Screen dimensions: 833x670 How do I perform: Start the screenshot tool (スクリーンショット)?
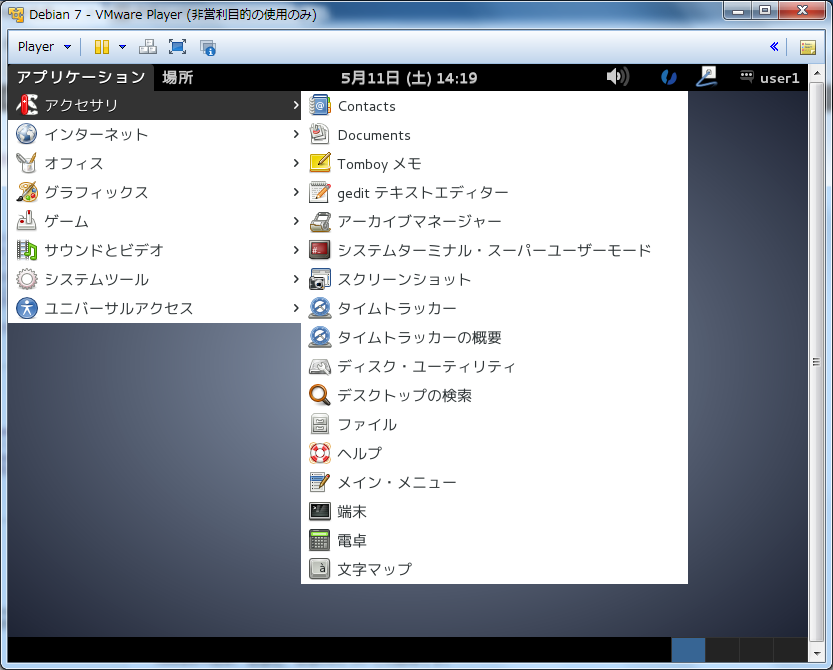coord(403,280)
